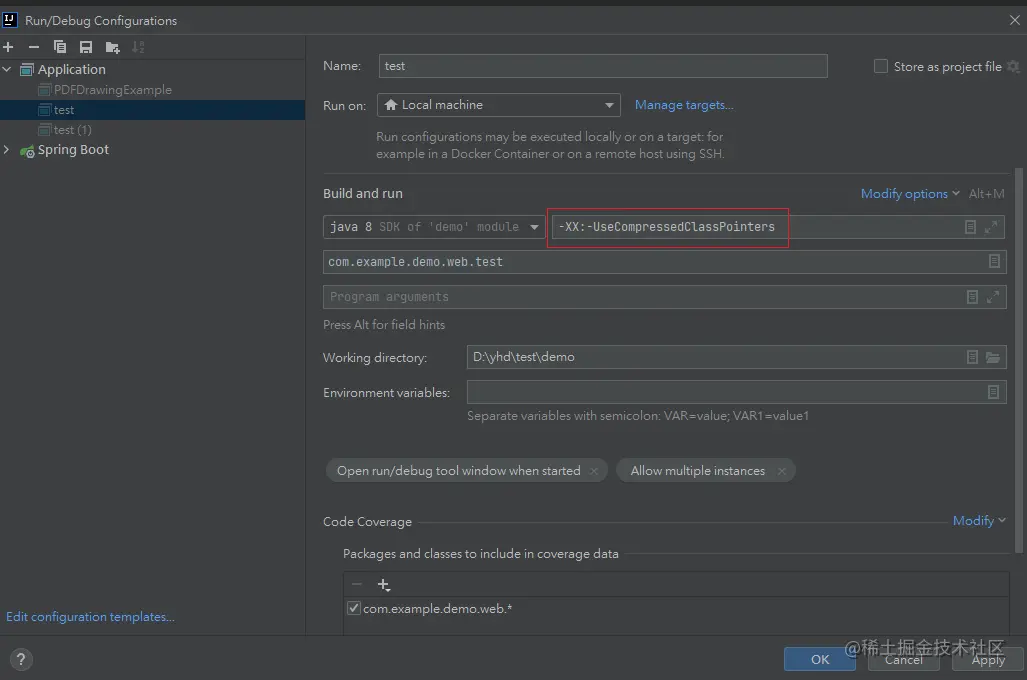Remove 'Open run/debug tool window' option chip

pos(593,471)
